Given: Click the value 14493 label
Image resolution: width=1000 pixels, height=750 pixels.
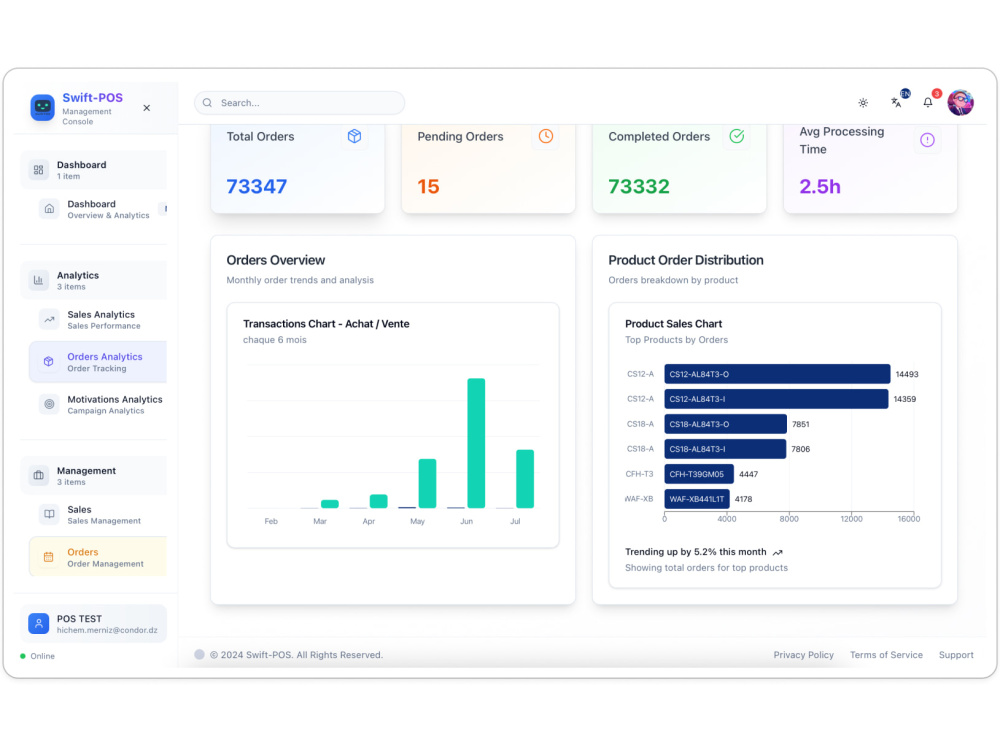Looking at the screenshot, I should coord(907,374).
